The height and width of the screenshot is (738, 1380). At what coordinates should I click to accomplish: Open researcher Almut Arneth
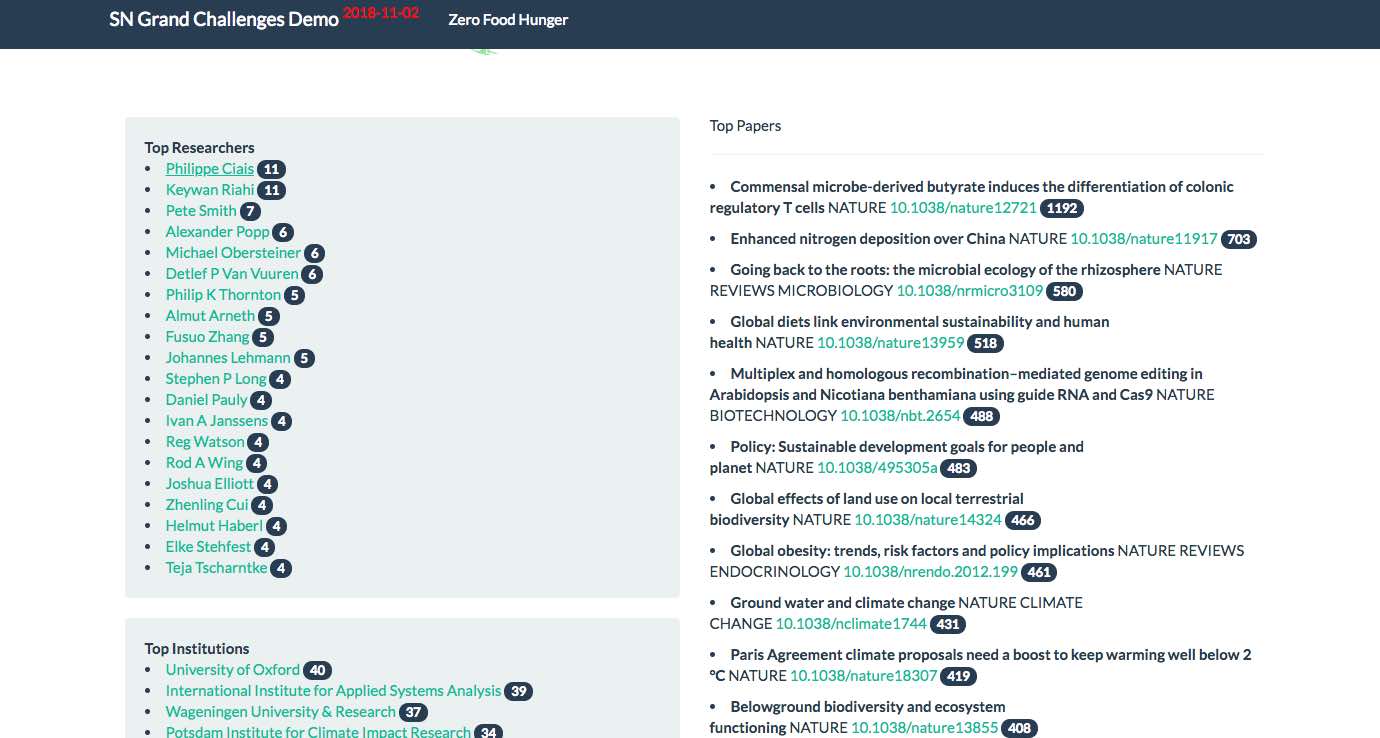[x=210, y=316]
